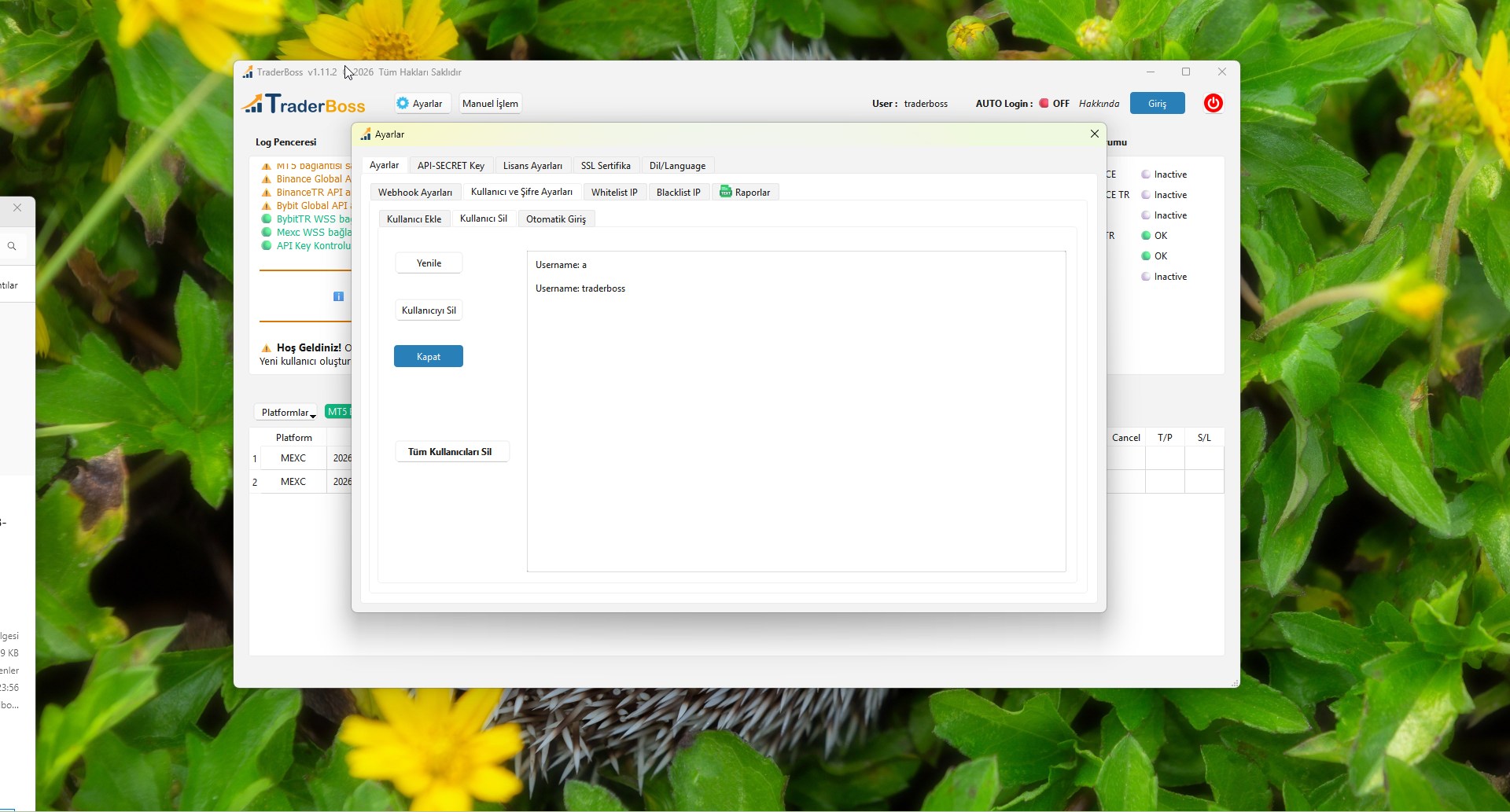This screenshot has width=1510, height=812.
Task: Click green icon beside API Key Kontrolu
Action: coord(267,246)
